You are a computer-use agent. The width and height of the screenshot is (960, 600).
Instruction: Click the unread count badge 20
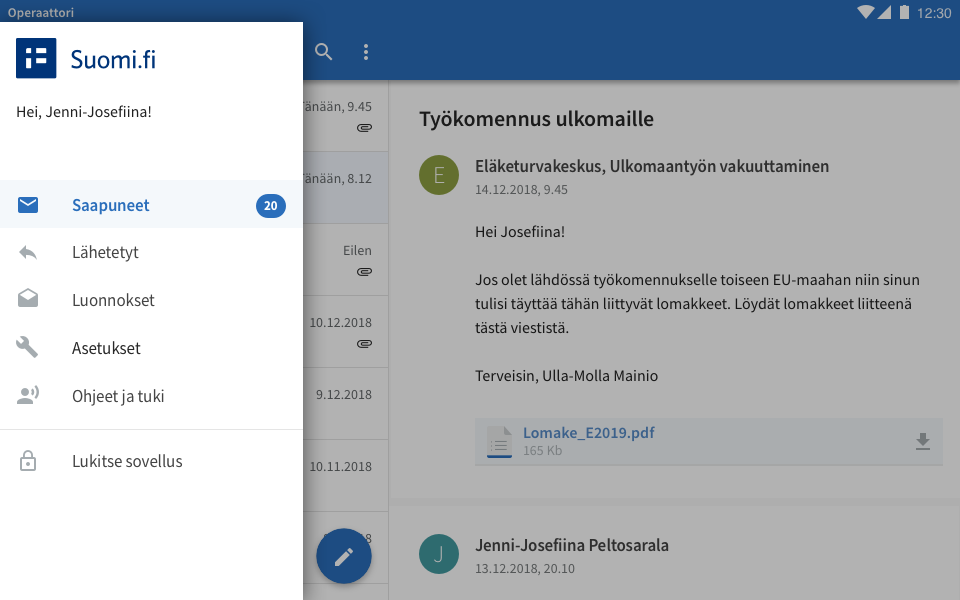click(271, 206)
